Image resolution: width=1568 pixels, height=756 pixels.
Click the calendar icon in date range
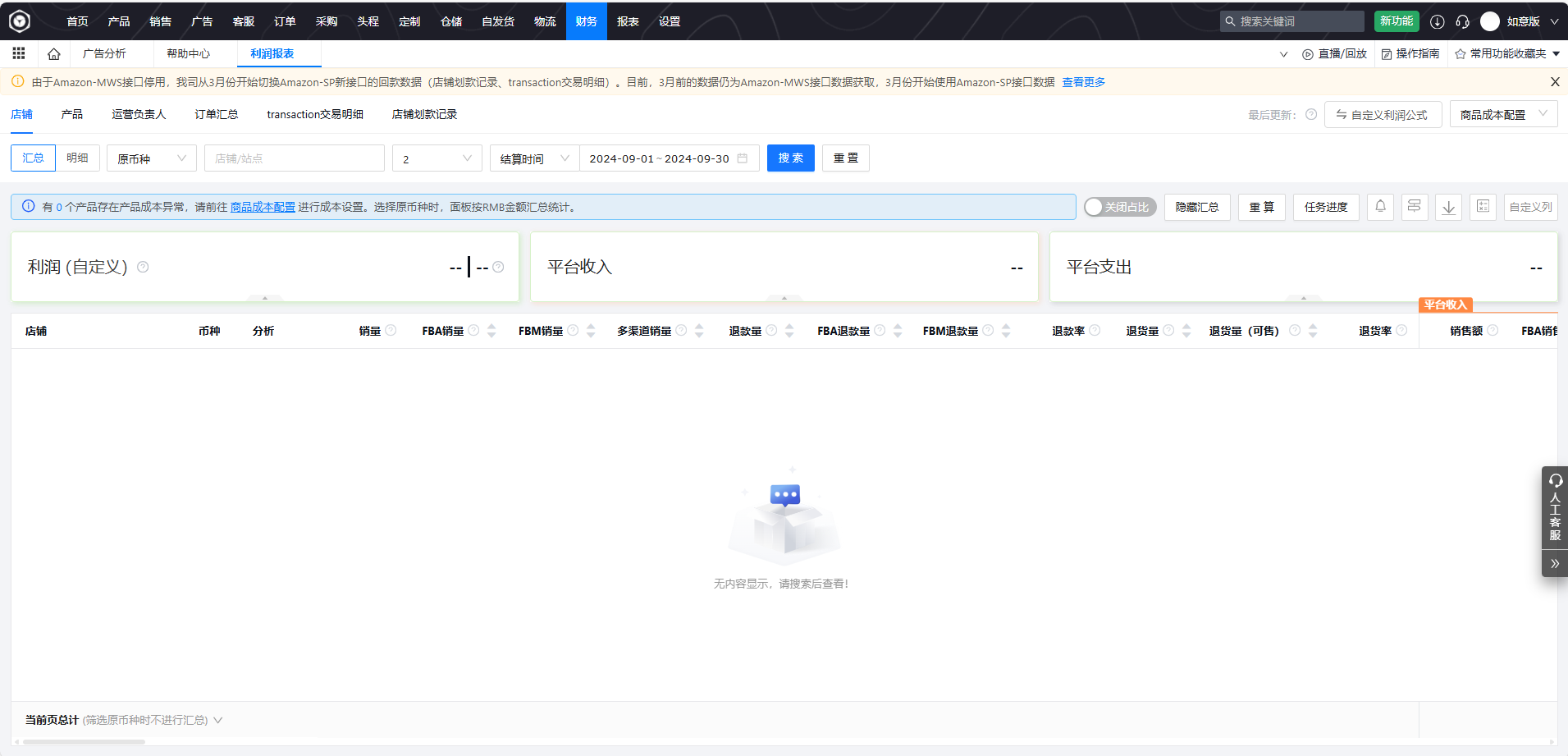(743, 158)
